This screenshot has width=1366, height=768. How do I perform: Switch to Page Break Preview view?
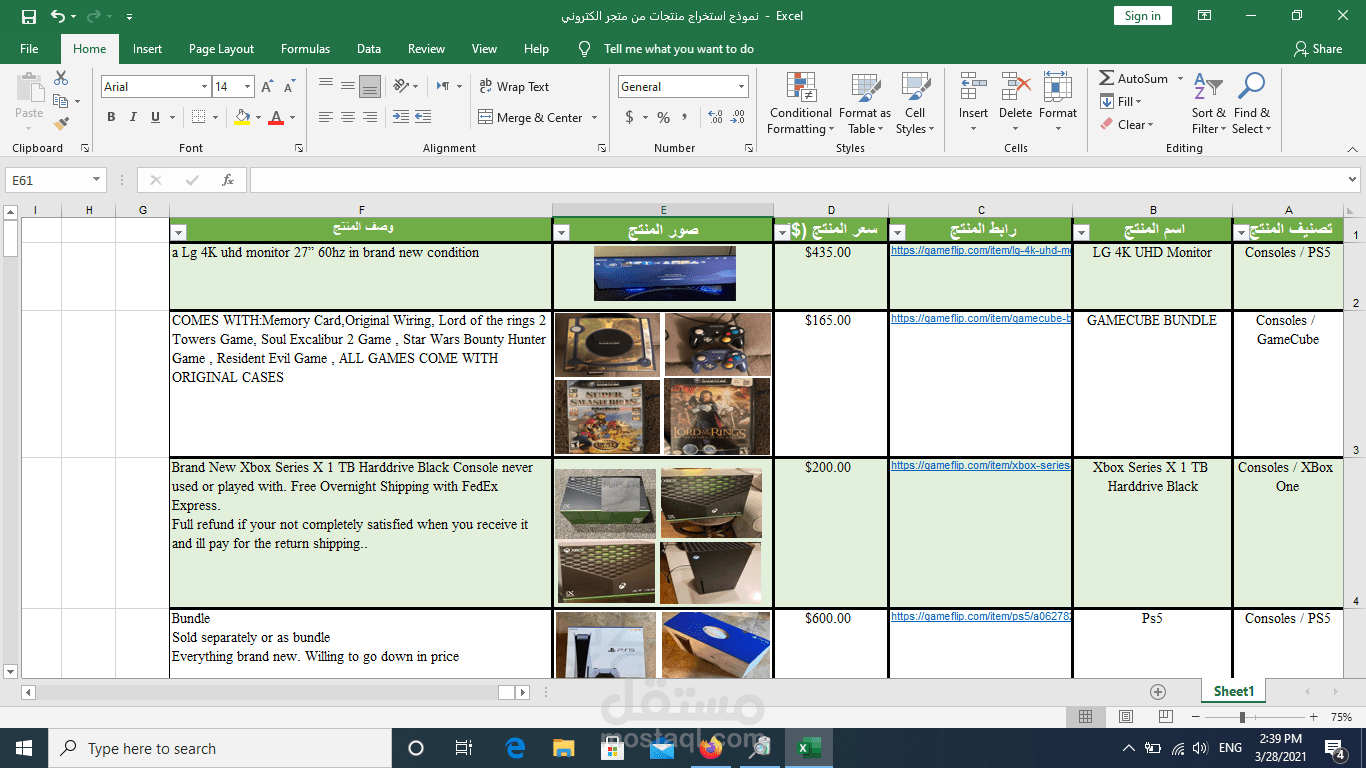pos(1164,717)
